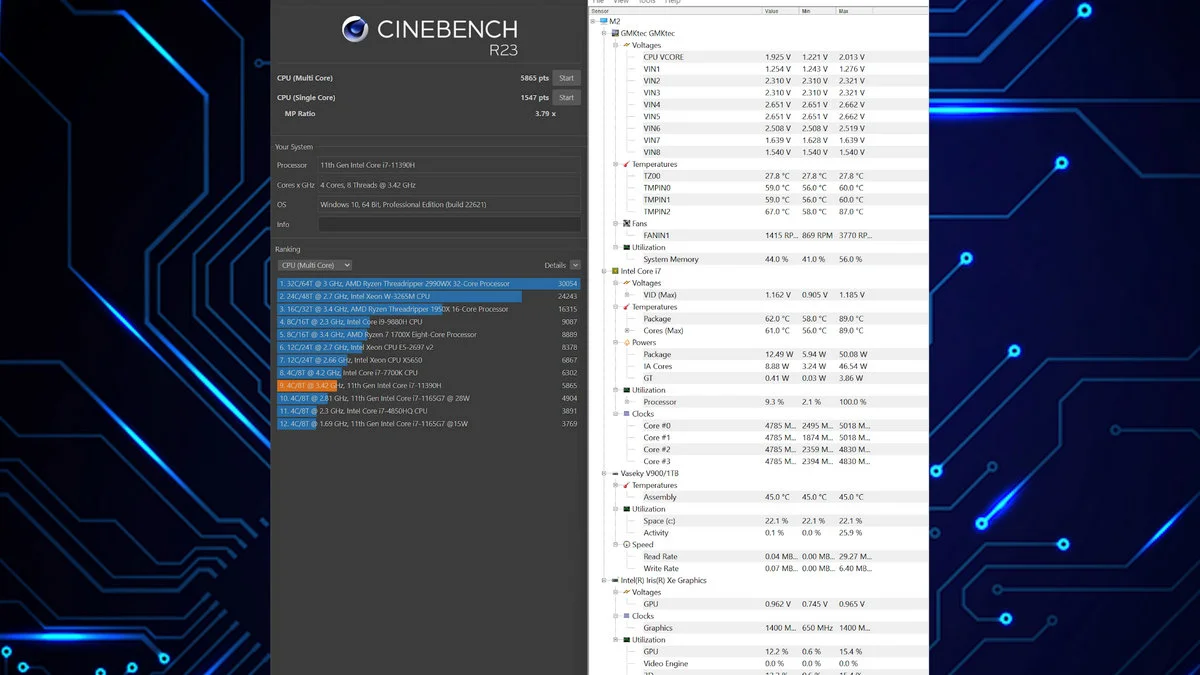Click the Max column header
The height and width of the screenshot is (675, 1200).
pyautogui.click(x=844, y=11)
